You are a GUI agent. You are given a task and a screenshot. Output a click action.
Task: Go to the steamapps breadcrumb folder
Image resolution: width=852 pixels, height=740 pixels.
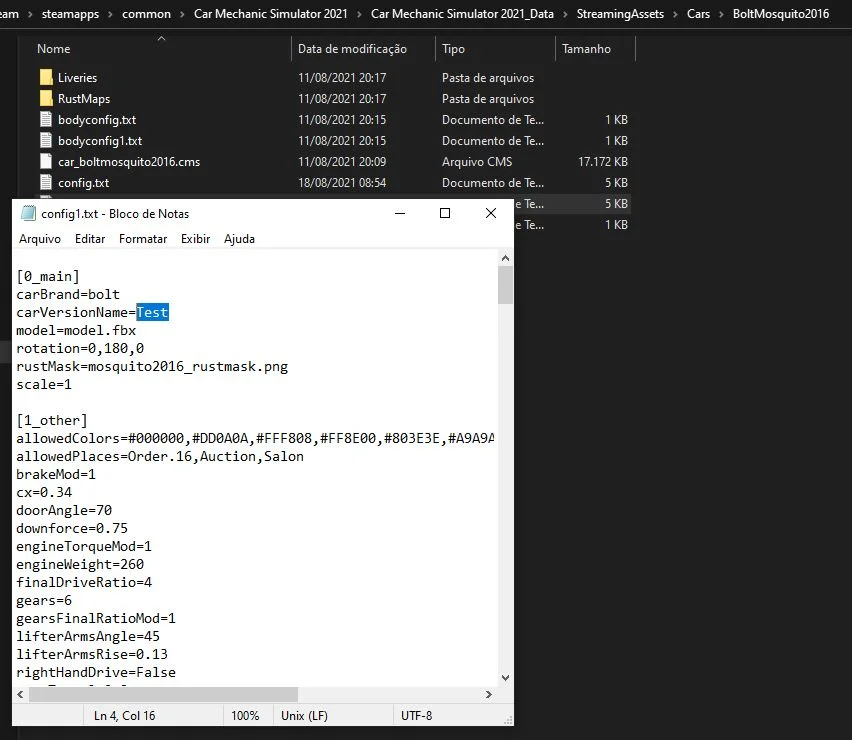[x=70, y=14]
